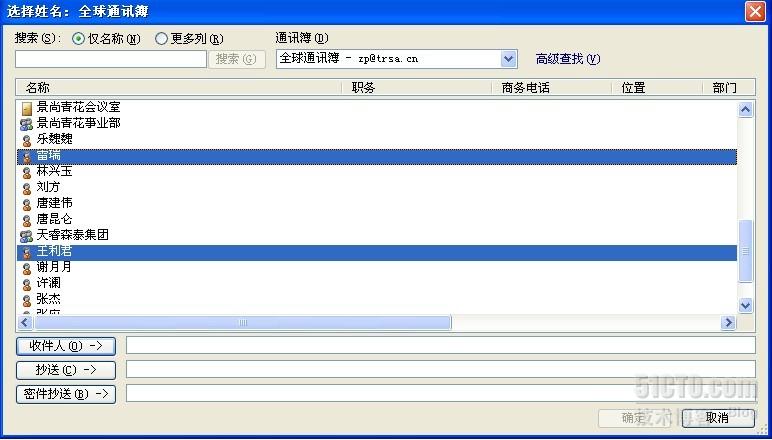Image resolution: width=772 pixels, height=440 pixels.
Task: Sort by the 商务电话 column header
Action: (551, 88)
